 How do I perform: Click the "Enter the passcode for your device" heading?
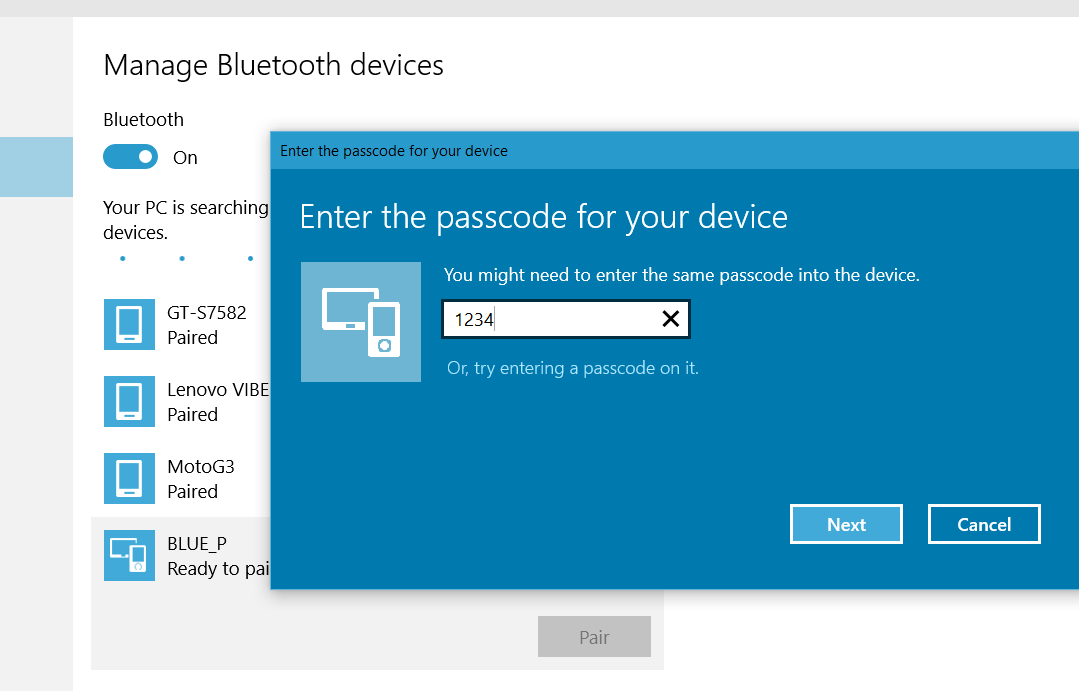coord(543,217)
